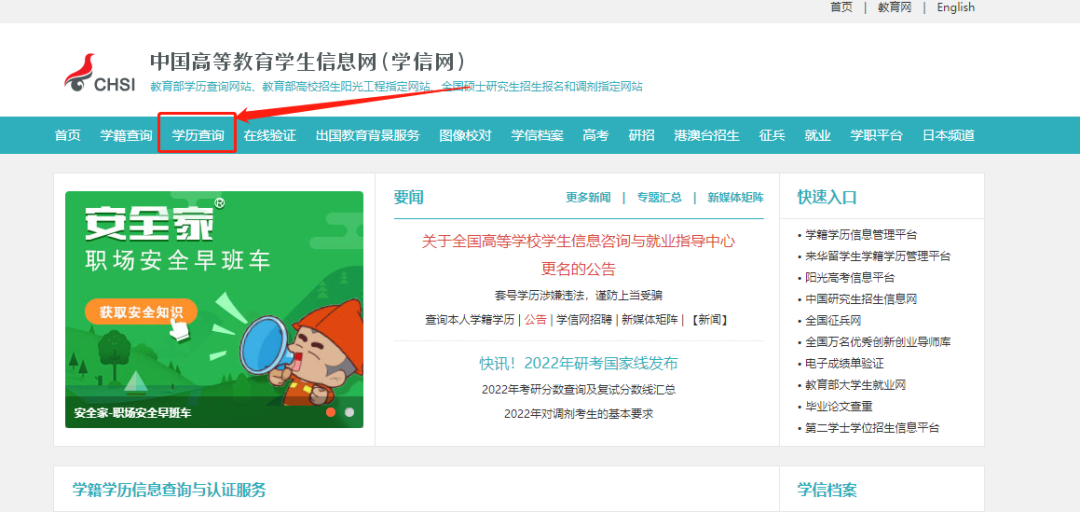Open 电子成绩单验证 quick link

pyautogui.click(x=844, y=363)
